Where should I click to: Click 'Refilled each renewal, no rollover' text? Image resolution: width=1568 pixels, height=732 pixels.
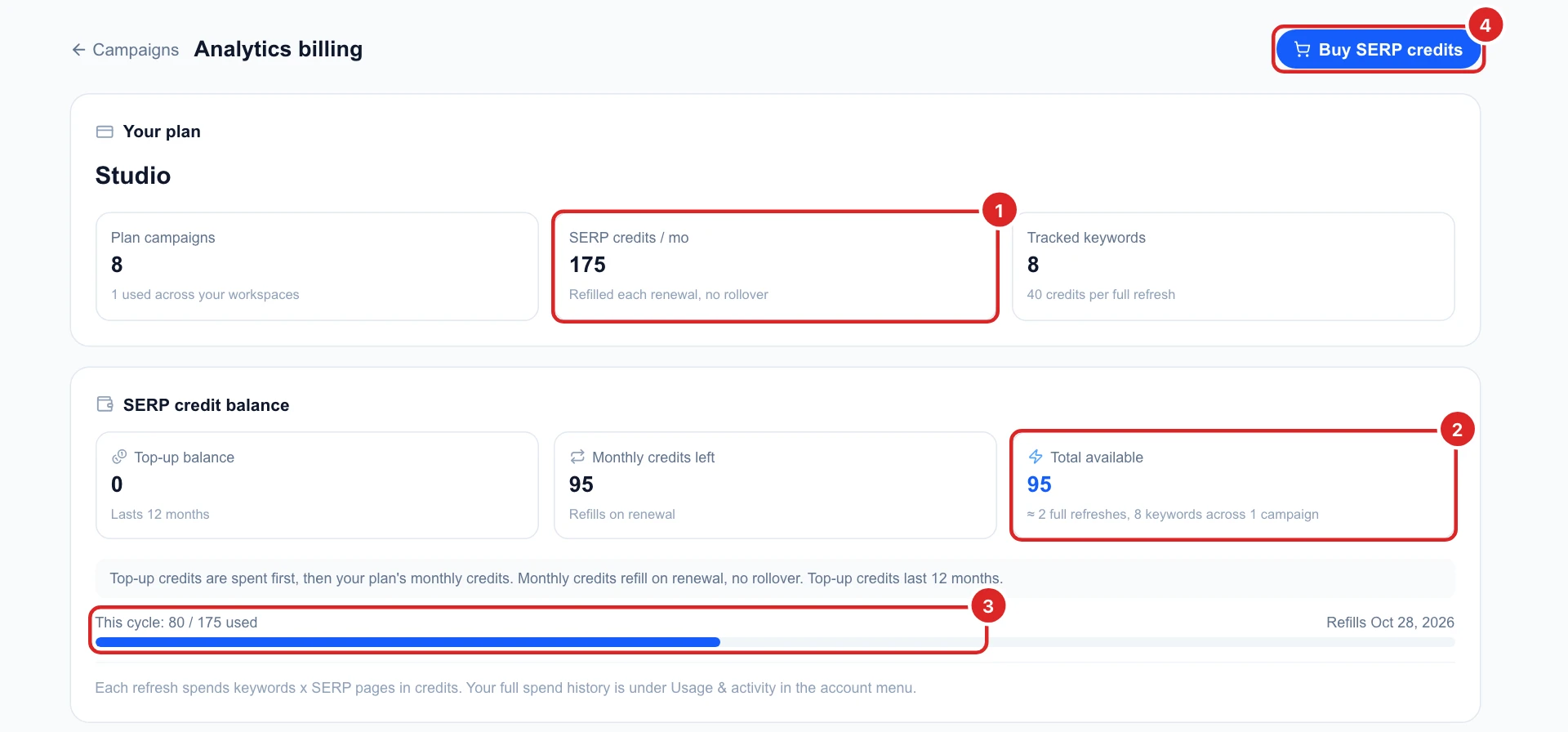click(669, 294)
